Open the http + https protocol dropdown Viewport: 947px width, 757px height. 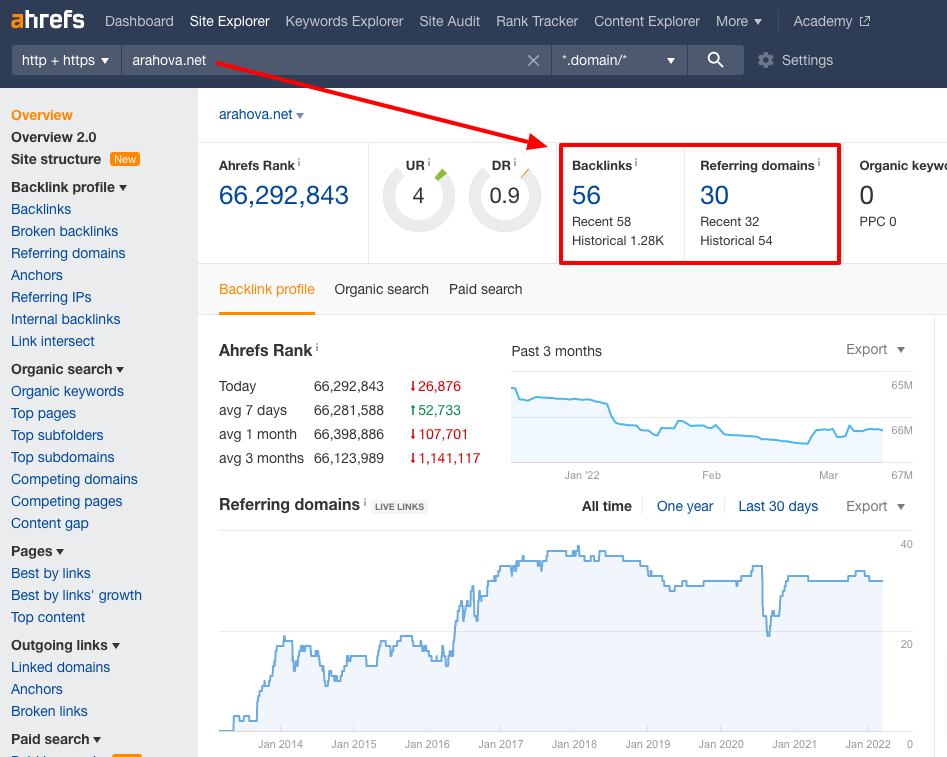pyautogui.click(x=66, y=60)
